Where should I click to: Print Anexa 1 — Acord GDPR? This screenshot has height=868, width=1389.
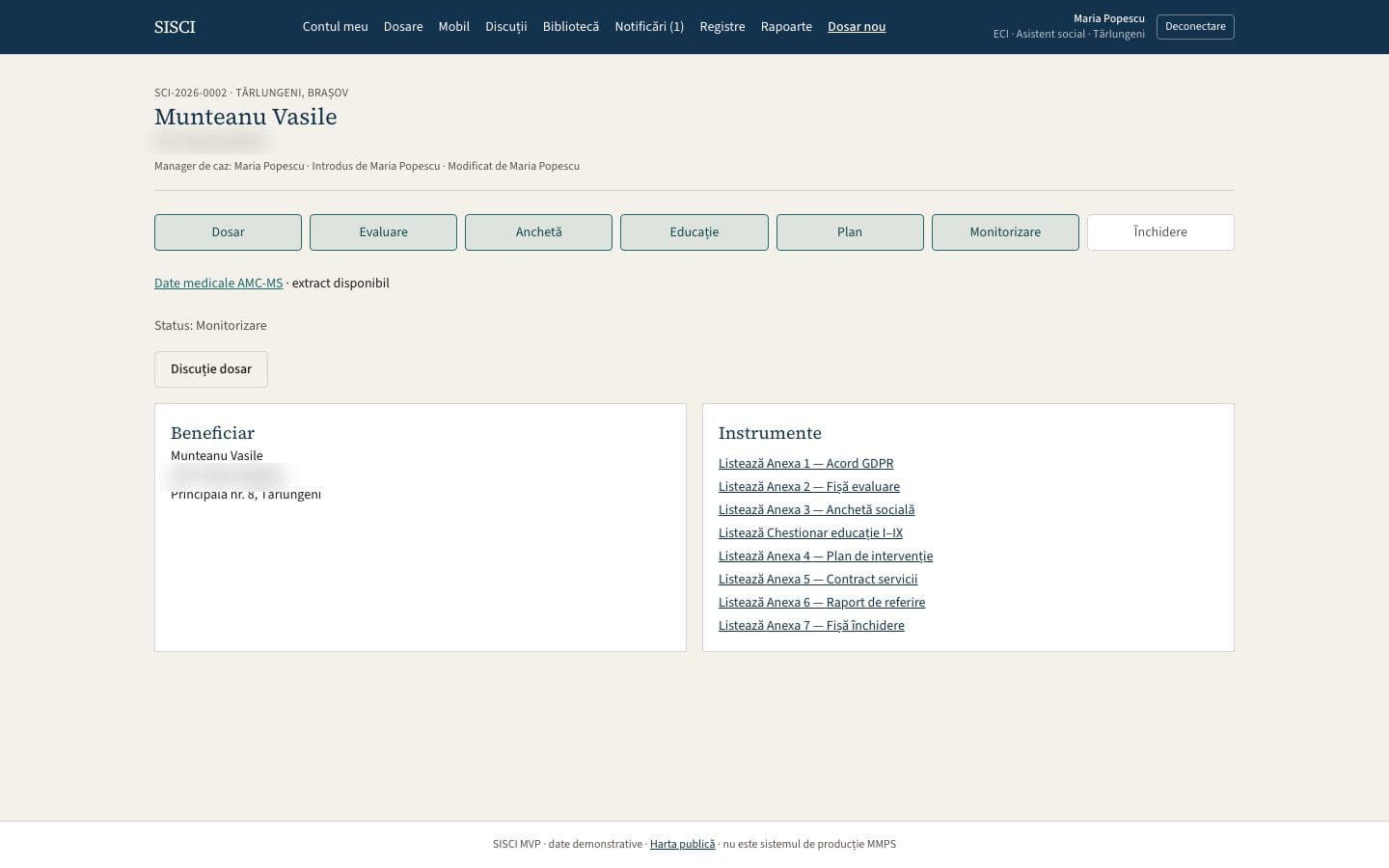pos(806,464)
